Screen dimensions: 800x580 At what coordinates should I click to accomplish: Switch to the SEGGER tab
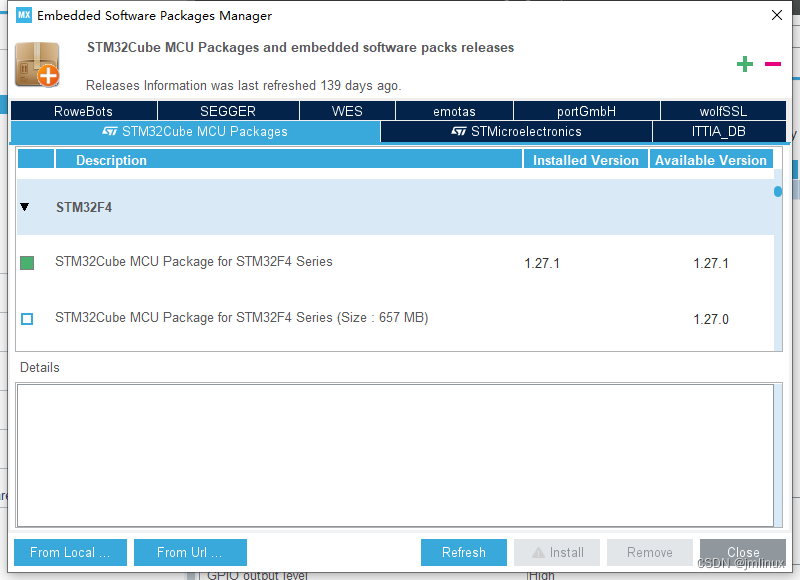[229, 110]
